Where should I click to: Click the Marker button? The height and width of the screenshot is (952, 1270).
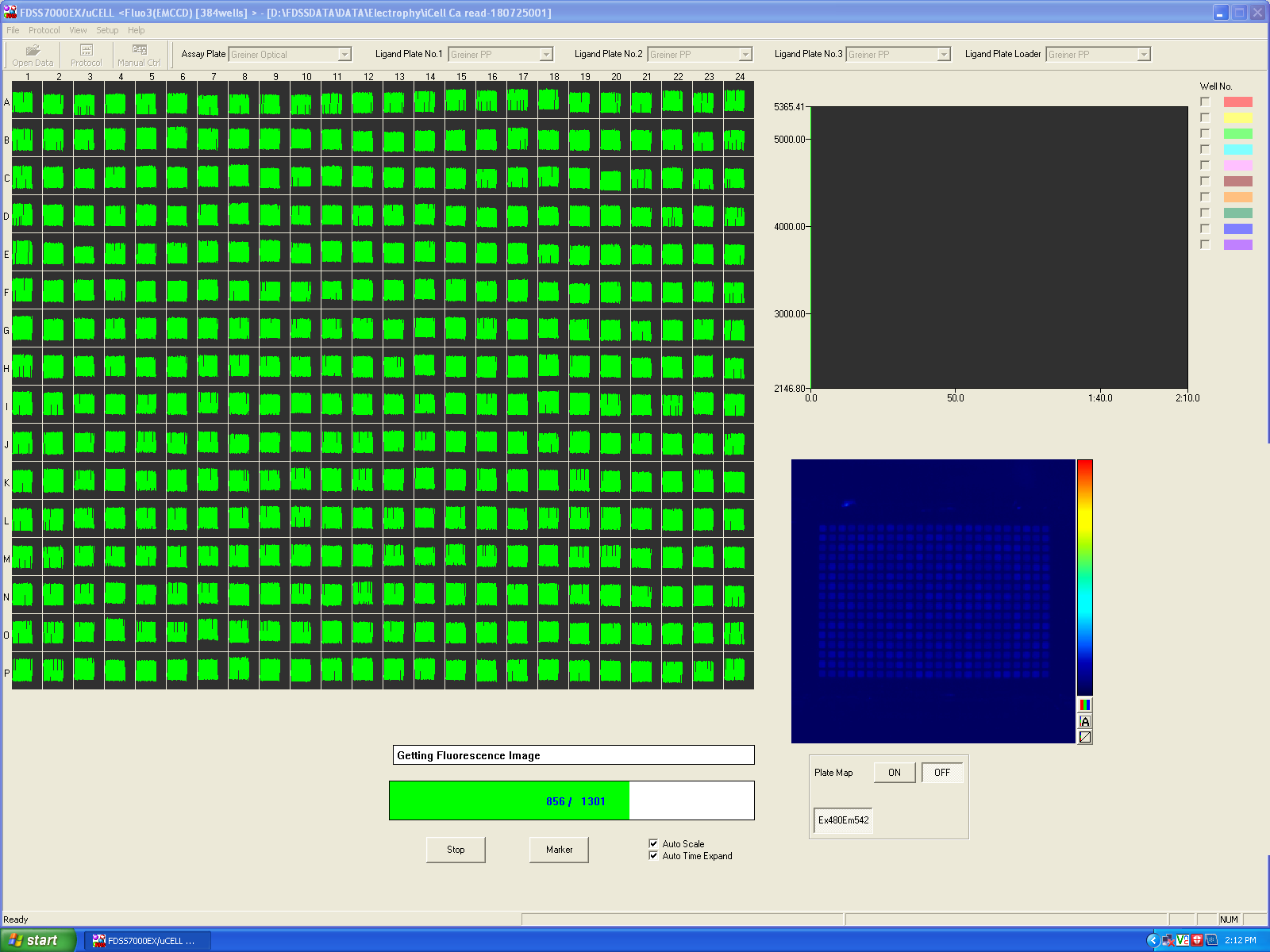(559, 850)
